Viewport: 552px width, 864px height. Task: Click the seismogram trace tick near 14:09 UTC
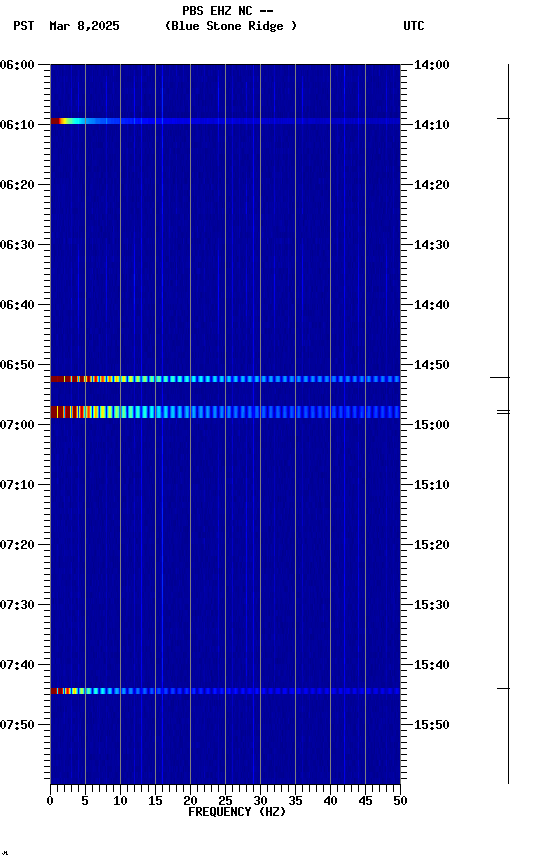[x=503, y=118]
